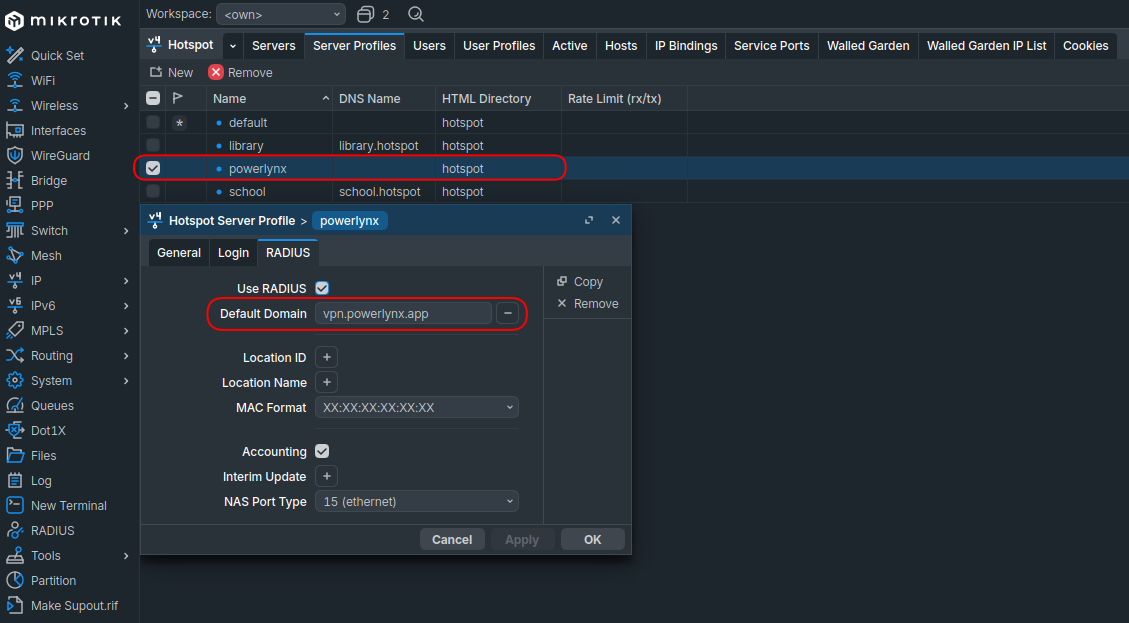Uncheck the Use RADIUS checkbox
1129x623 pixels.
click(x=322, y=288)
